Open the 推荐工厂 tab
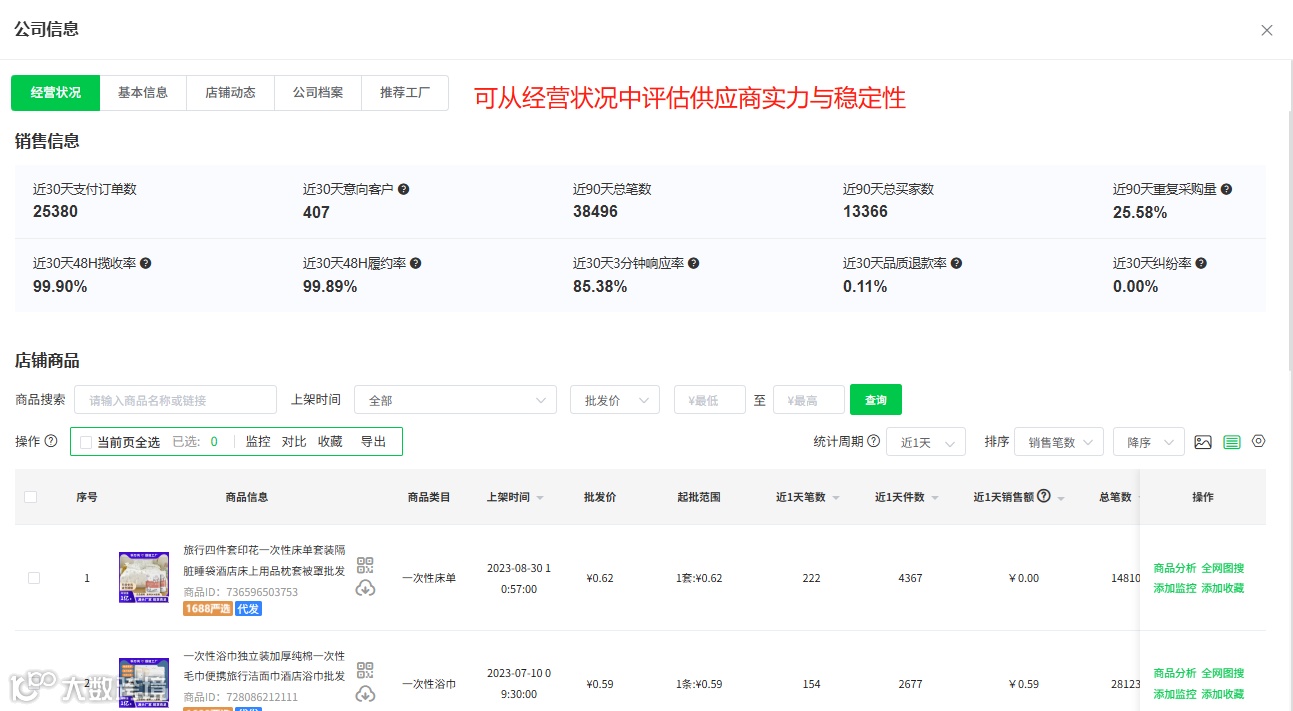 tap(405, 92)
